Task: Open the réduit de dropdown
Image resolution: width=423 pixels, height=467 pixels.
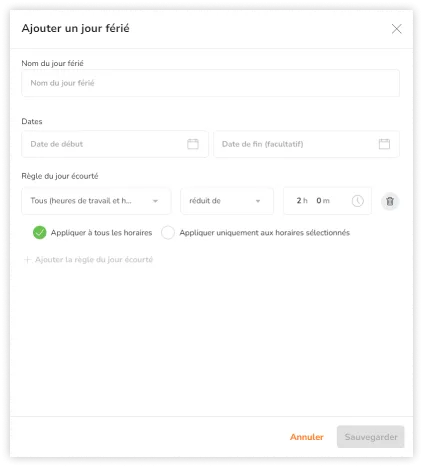Action: (227, 201)
